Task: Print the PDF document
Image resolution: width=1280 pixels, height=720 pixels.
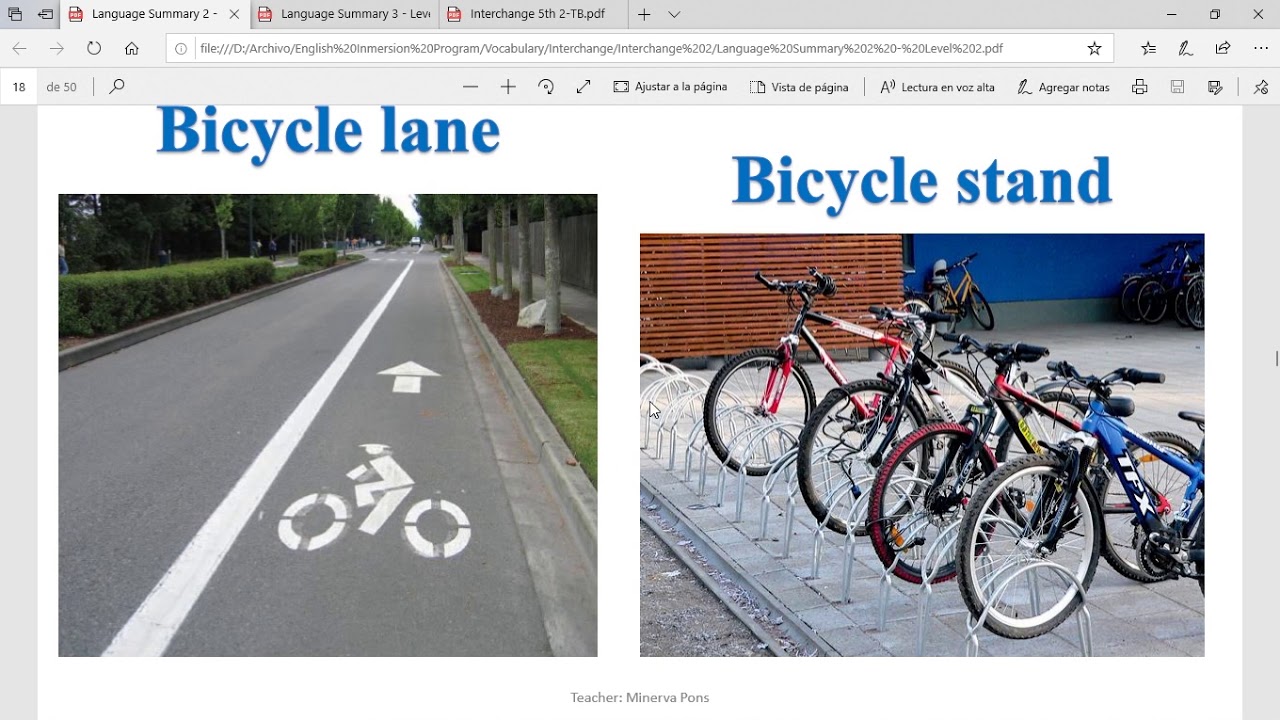Action: (x=1139, y=87)
